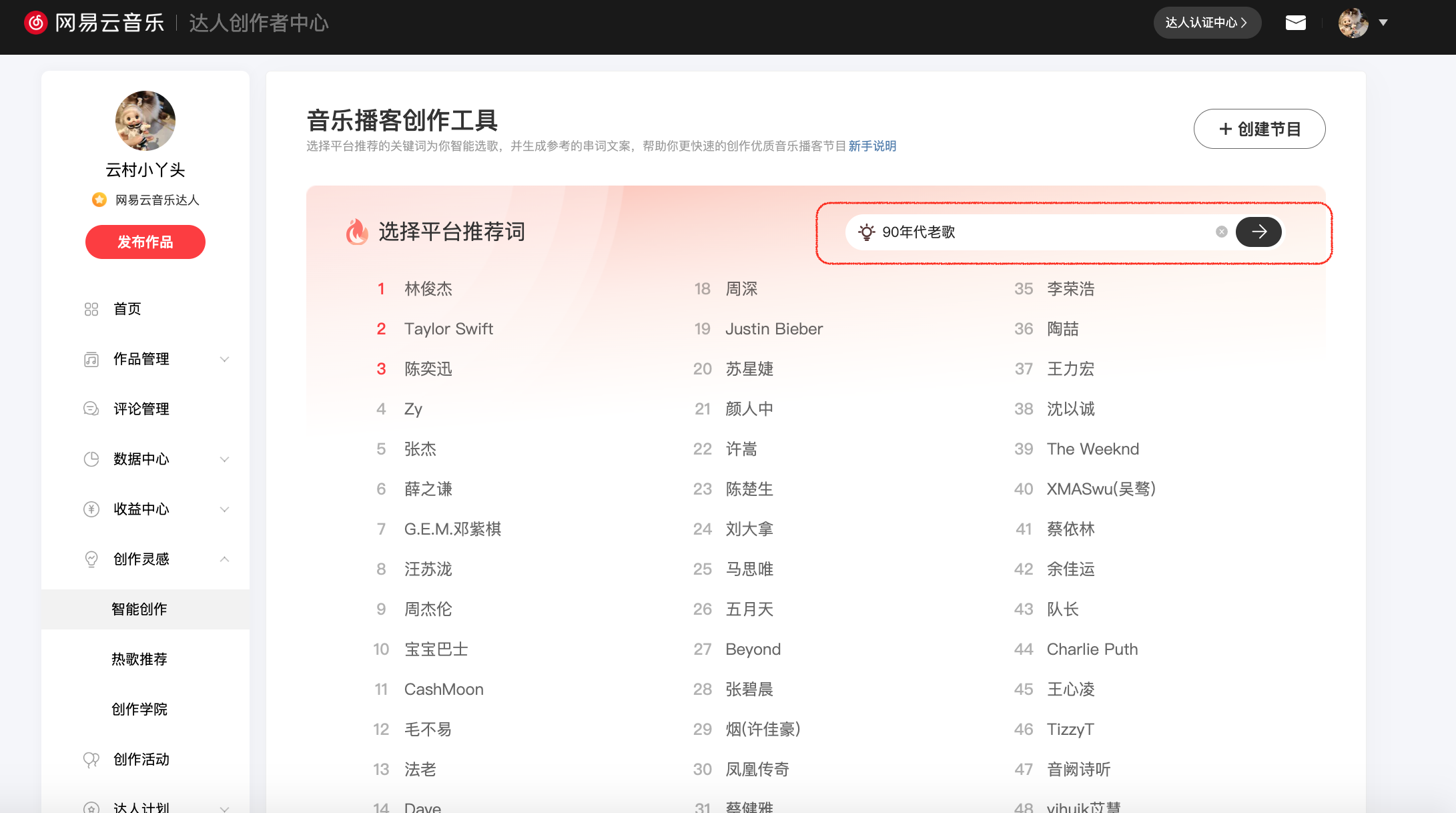Image resolution: width=1456 pixels, height=813 pixels.
Task: Click the NetEase Cloud Music logo
Action: pyautogui.click(x=36, y=23)
